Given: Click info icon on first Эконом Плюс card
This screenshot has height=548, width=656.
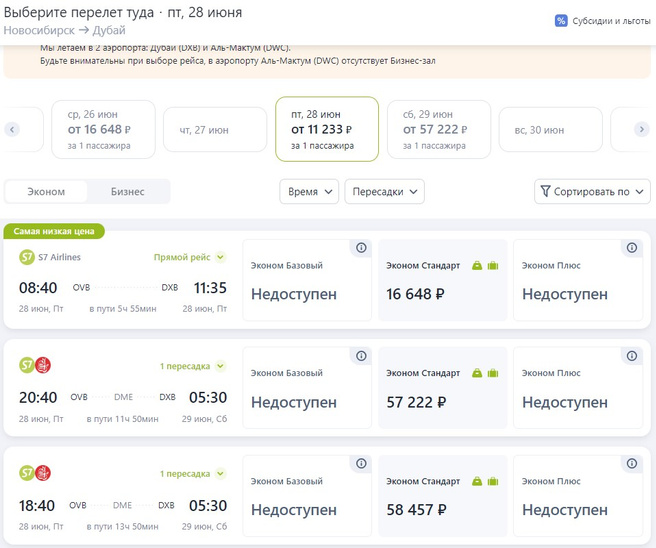Looking at the screenshot, I should [x=631, y=248].
